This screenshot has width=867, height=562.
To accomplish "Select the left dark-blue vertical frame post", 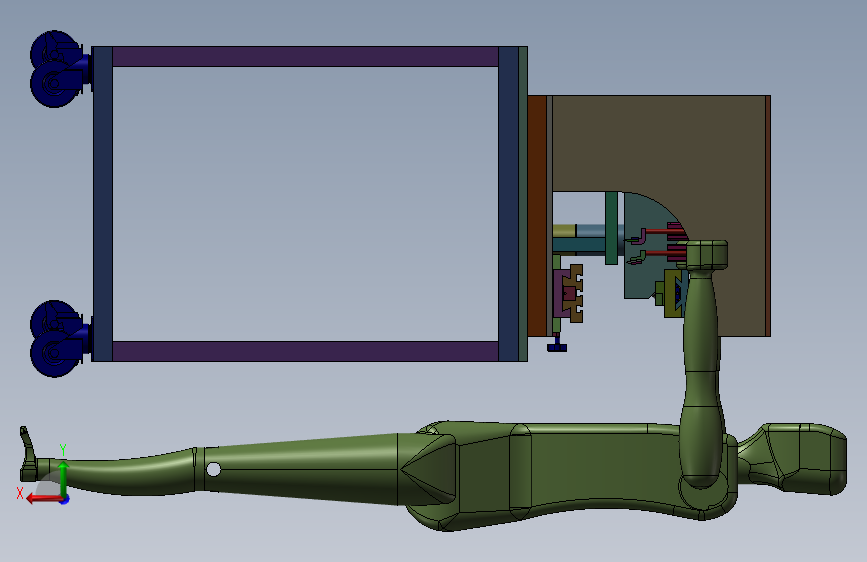I will pos(102,204).
